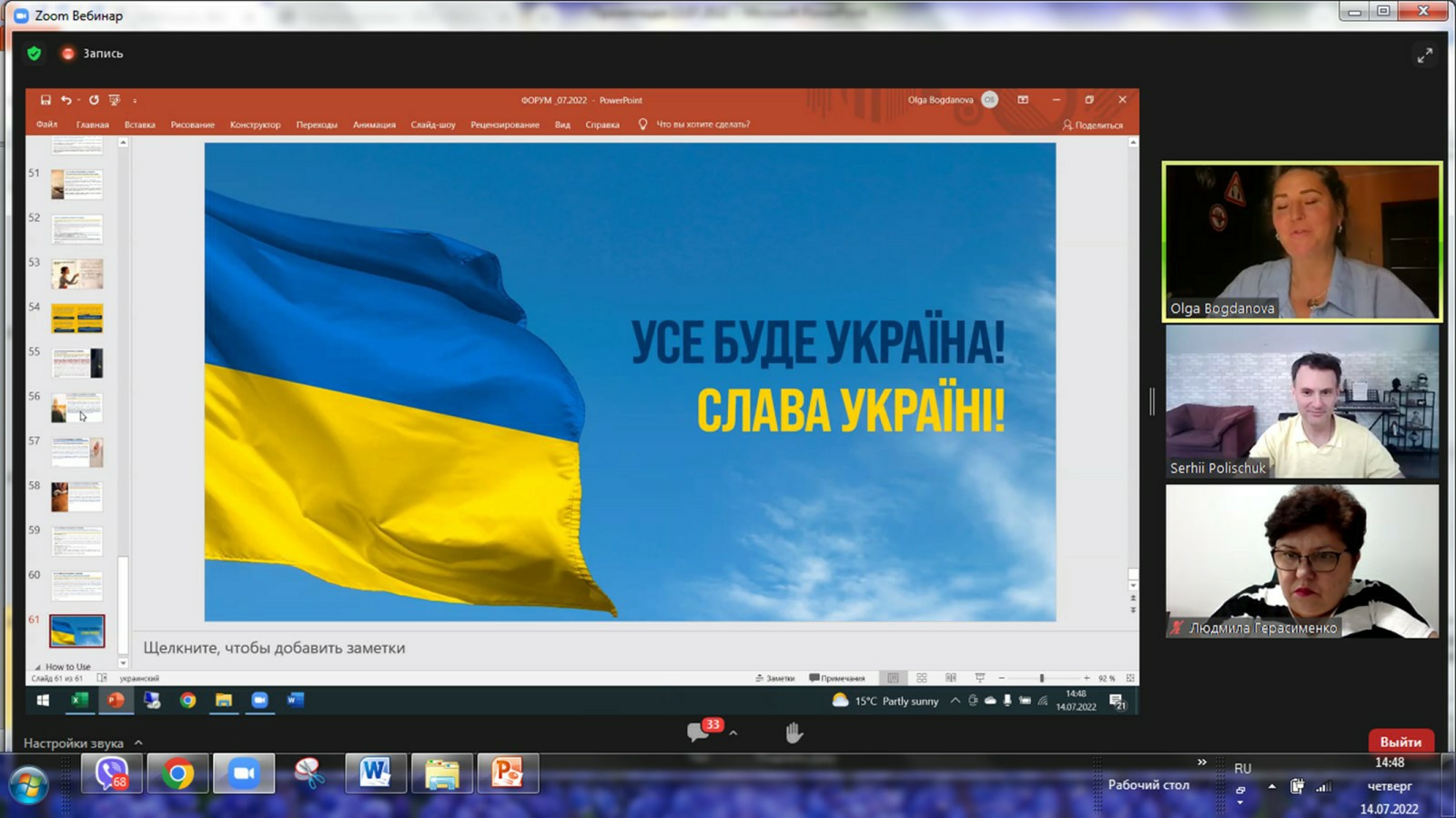Click the save icon in PowerPoint's quick access toolbar
Screen dimensions: 1456x818
click(x=45, y=100)
